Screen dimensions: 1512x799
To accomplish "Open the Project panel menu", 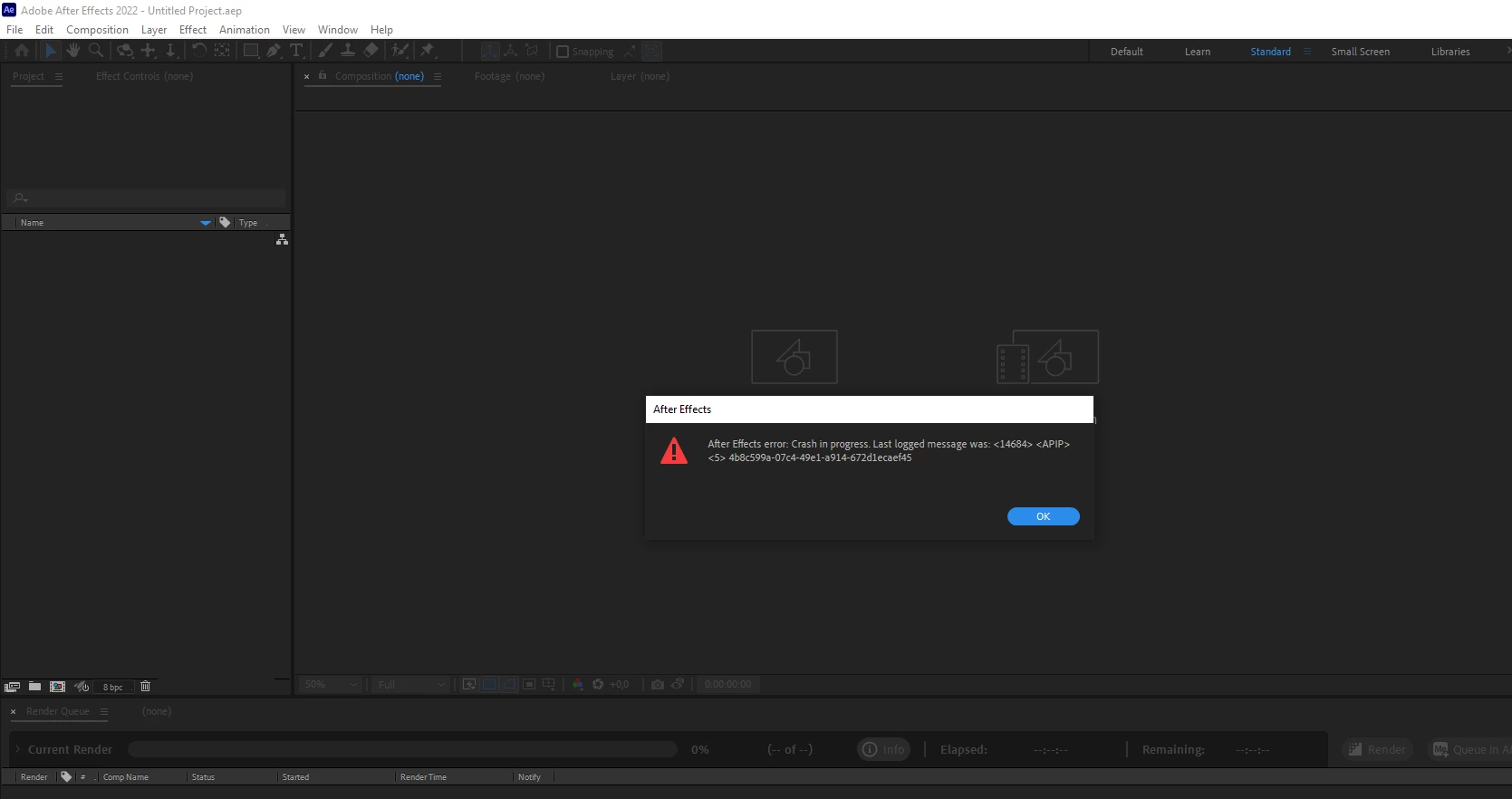I will 59,76.
